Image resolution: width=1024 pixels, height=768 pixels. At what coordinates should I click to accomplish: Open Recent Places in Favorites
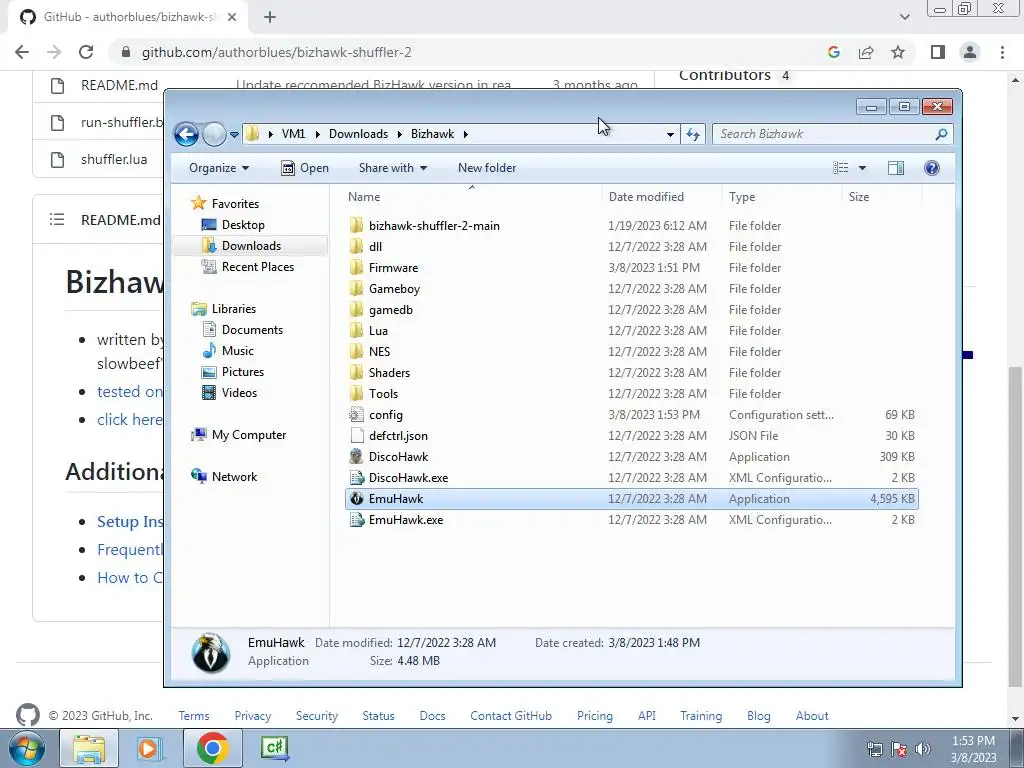point(258,266)
